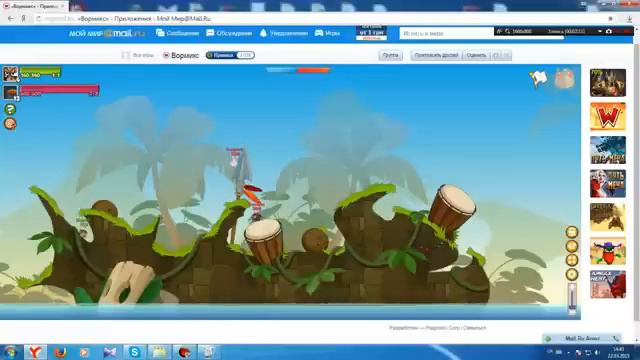Click the fourth round yellow camera button
Viewport: 640px width, 360px height.
pyautogui.click(x=572, y=274)
